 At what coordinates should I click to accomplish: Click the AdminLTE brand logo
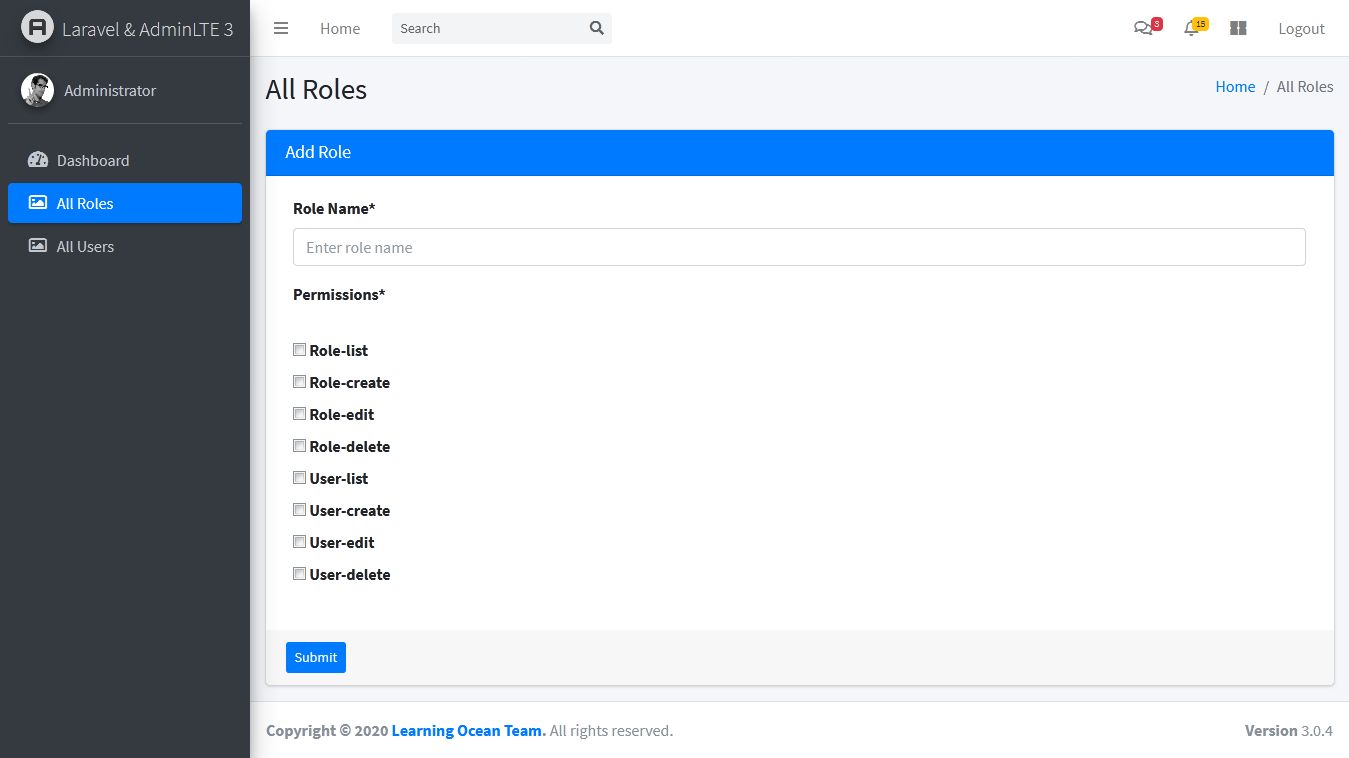tap(37, 28)
